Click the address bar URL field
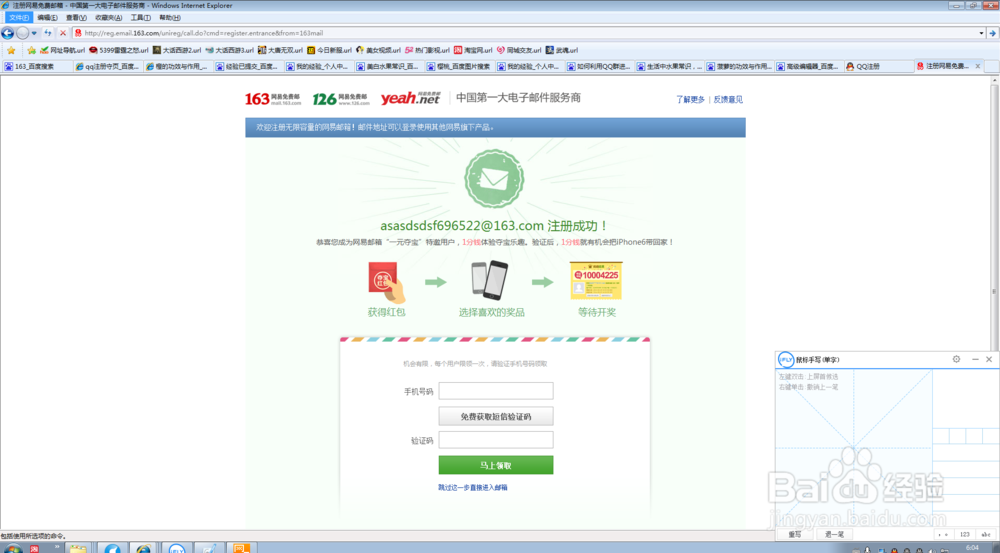 [x=525, y=33]
